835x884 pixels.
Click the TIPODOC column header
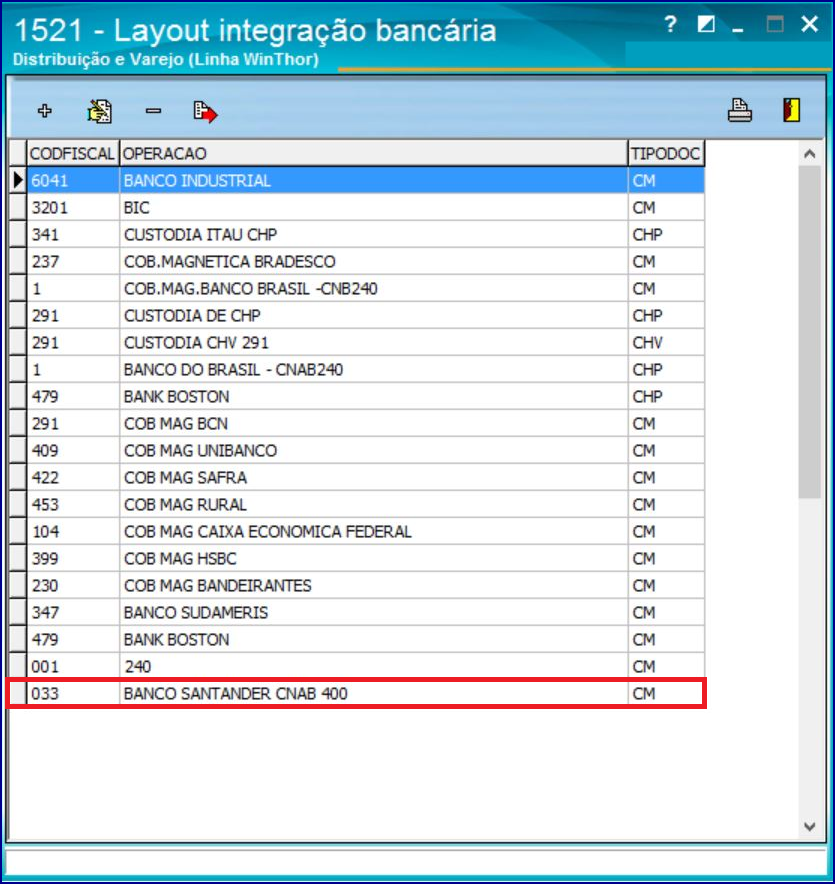coord(666,153)
